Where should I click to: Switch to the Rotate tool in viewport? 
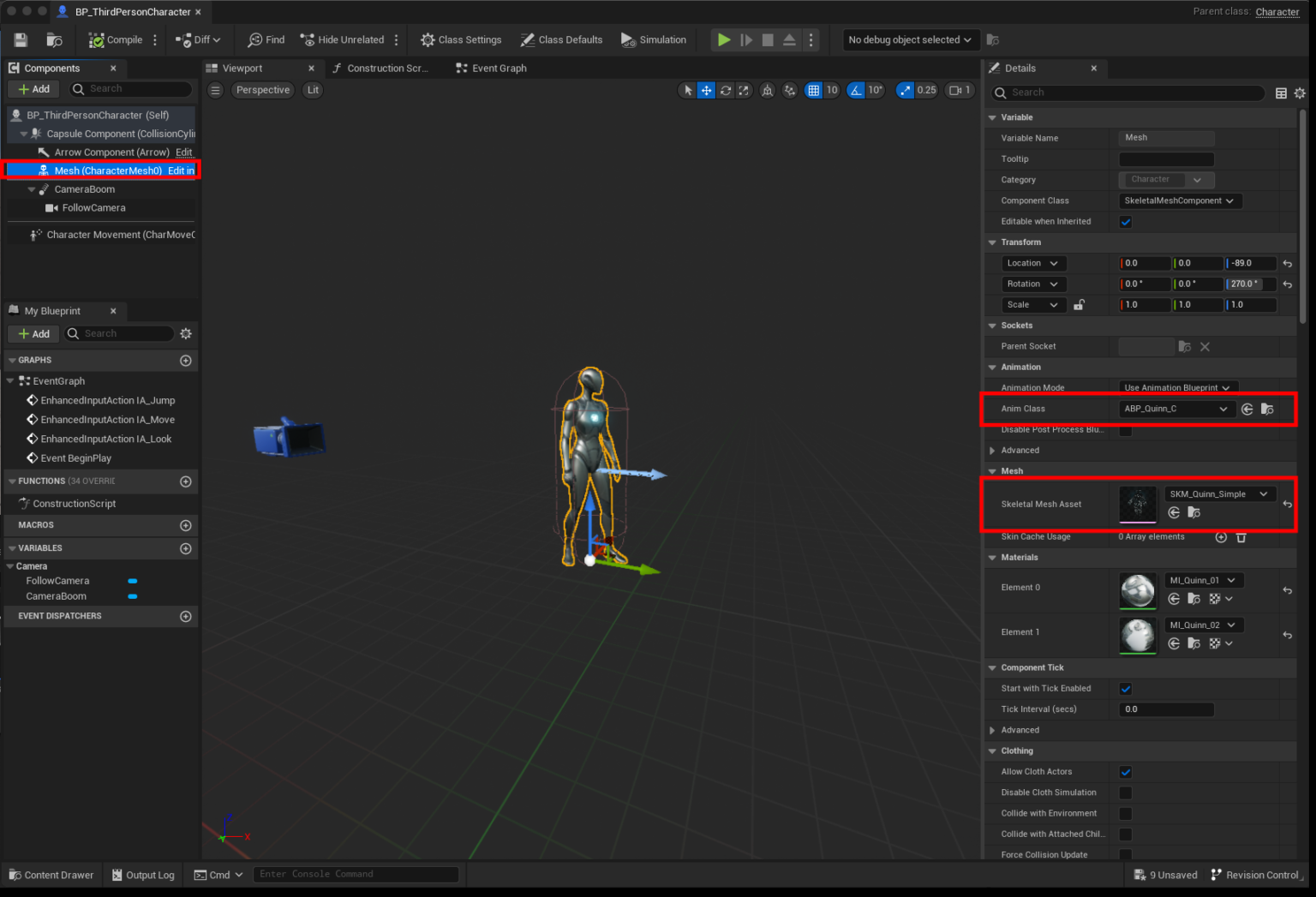[x=726, y=90]
